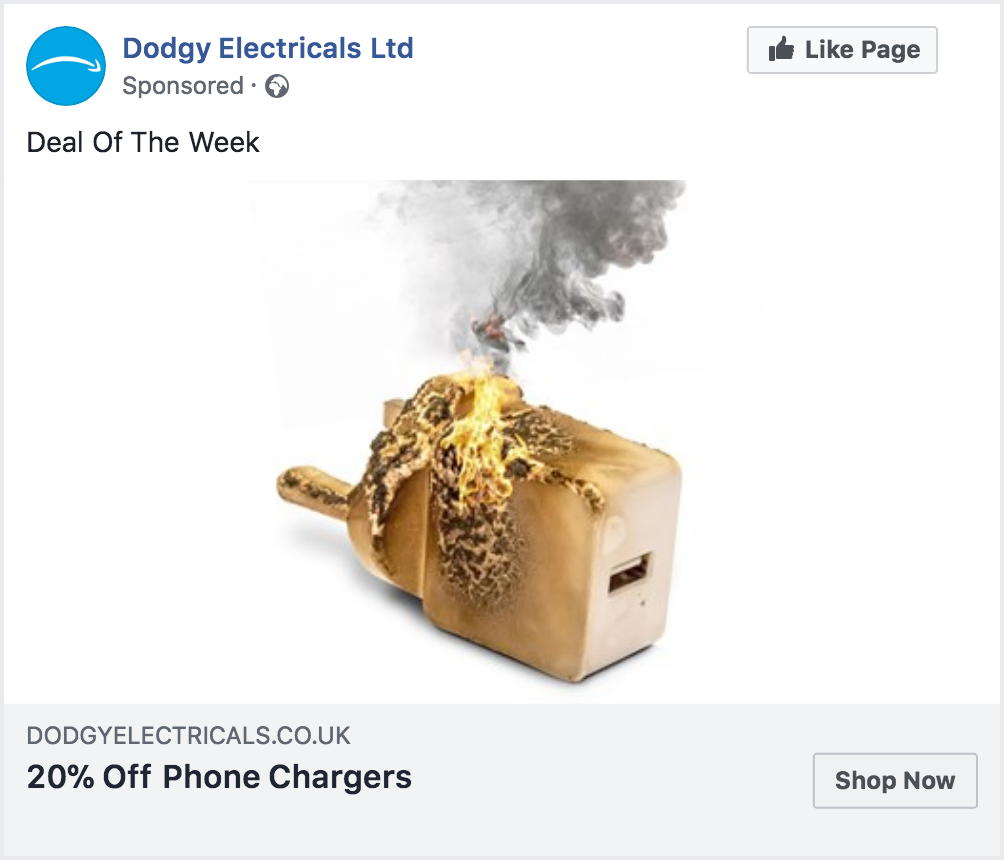Viewport: 1004px width, 860px height.
Task: Open the burning charger ad image
Action: point(502,442)
